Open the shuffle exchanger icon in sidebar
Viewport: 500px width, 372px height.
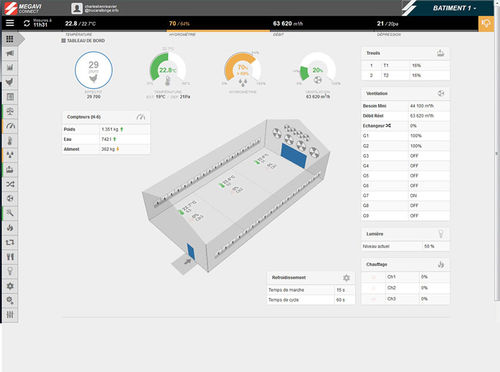[10, 184]
